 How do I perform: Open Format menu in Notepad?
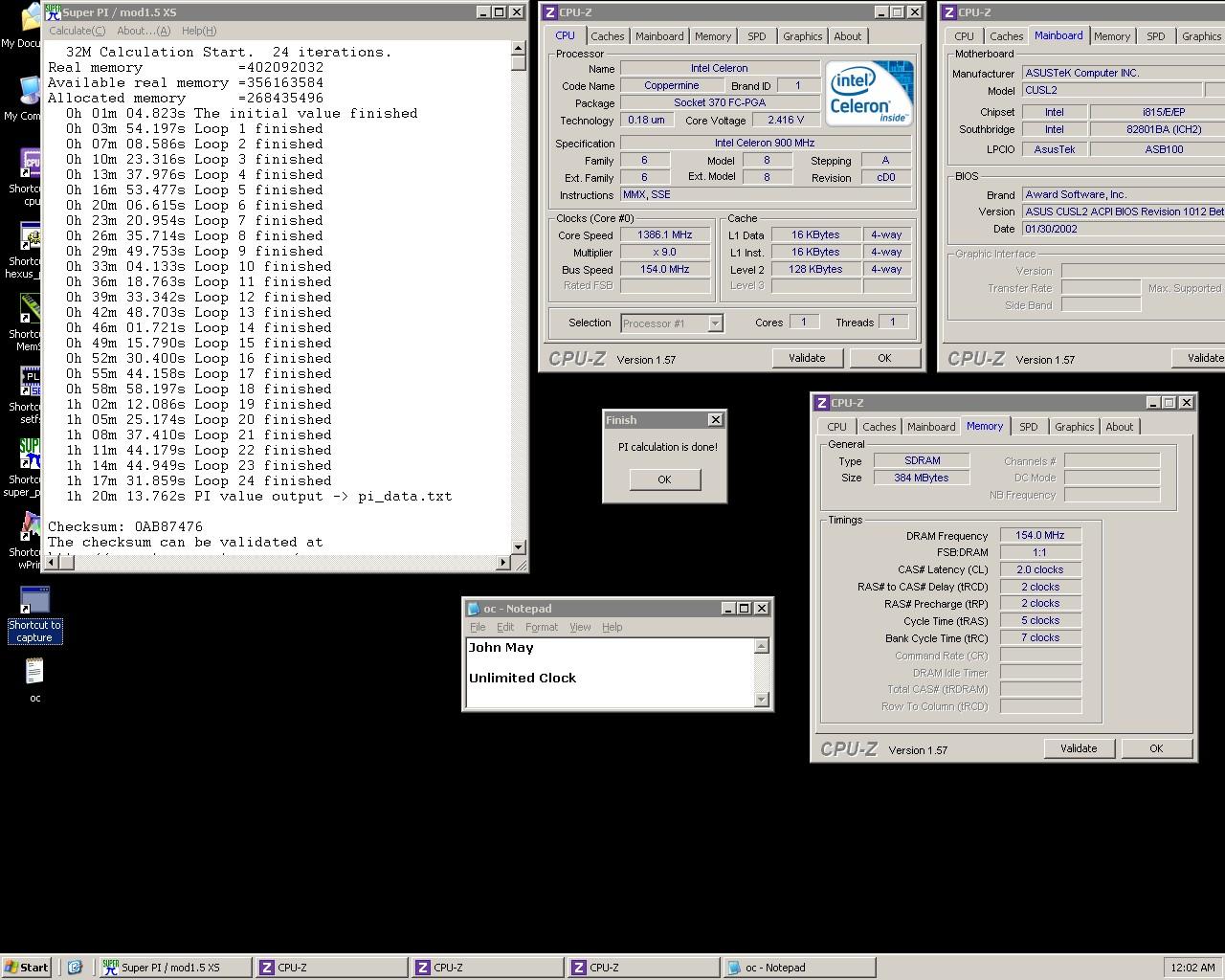coord(541,627)
